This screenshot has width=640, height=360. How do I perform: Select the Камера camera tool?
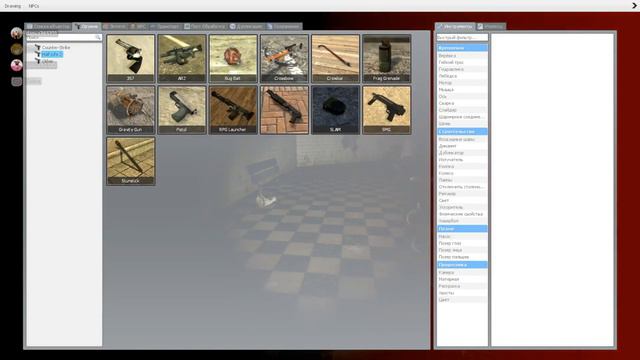(x=462, y=272)
